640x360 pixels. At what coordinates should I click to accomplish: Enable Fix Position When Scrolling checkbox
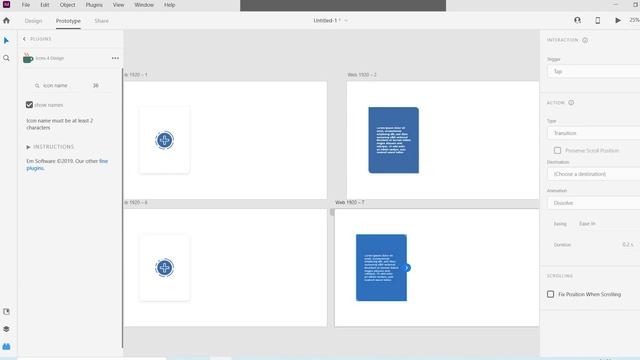(550, 294)
